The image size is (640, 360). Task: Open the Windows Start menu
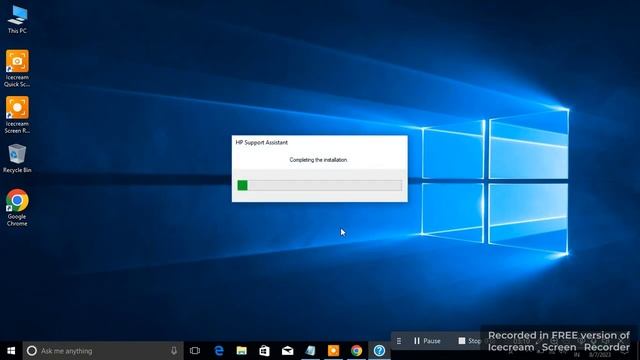click(11, 351)
